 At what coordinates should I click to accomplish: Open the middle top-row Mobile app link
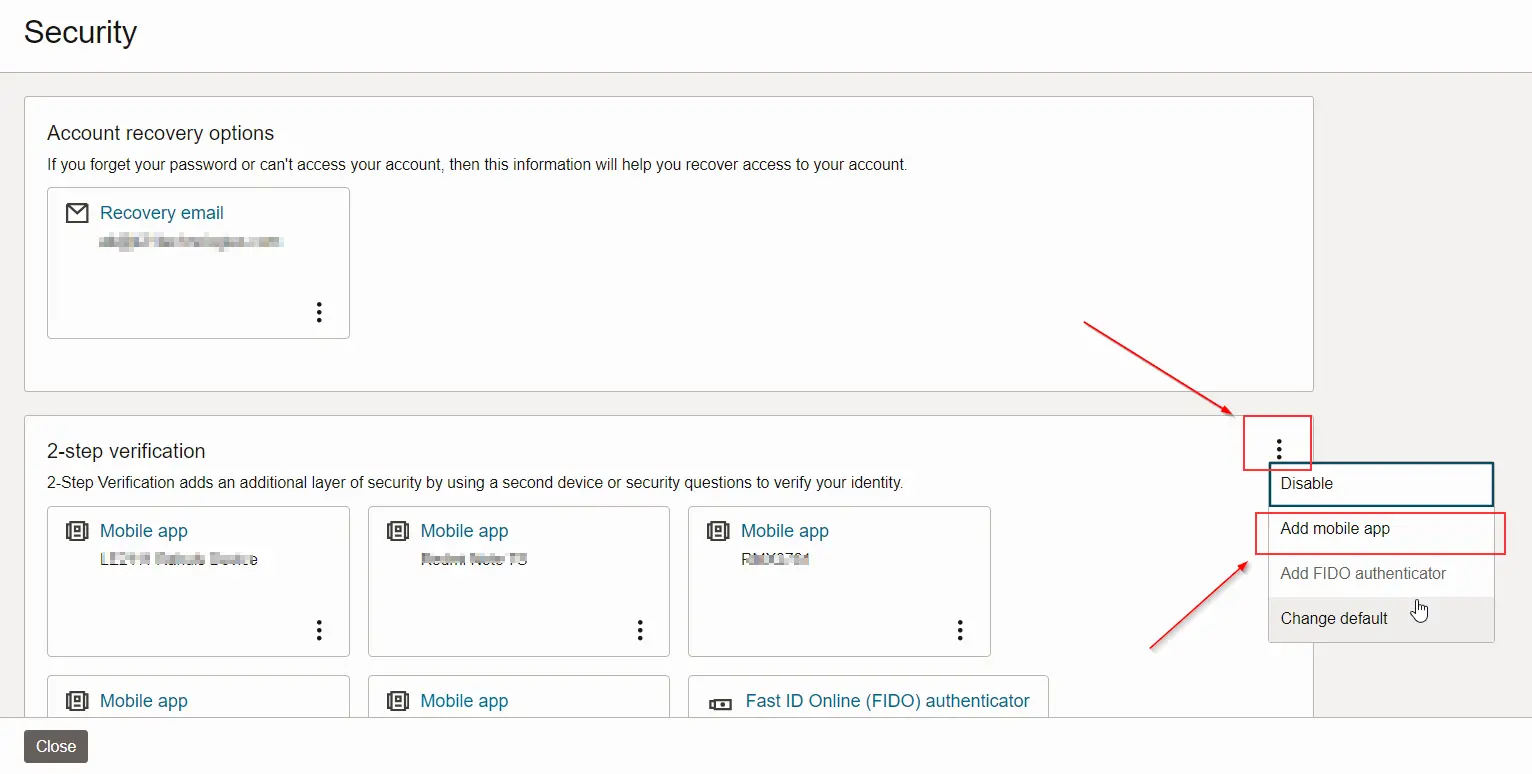[x=464, y=531]
